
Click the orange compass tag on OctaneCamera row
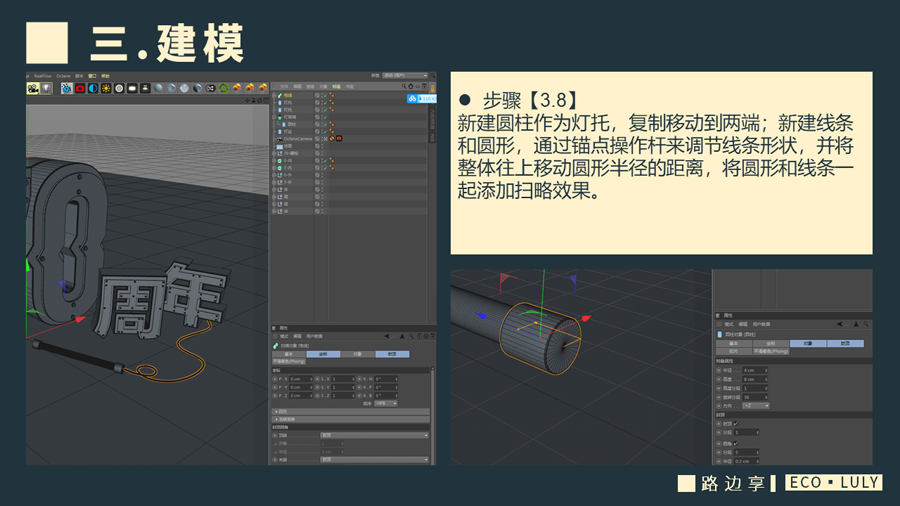pos(332,139)
